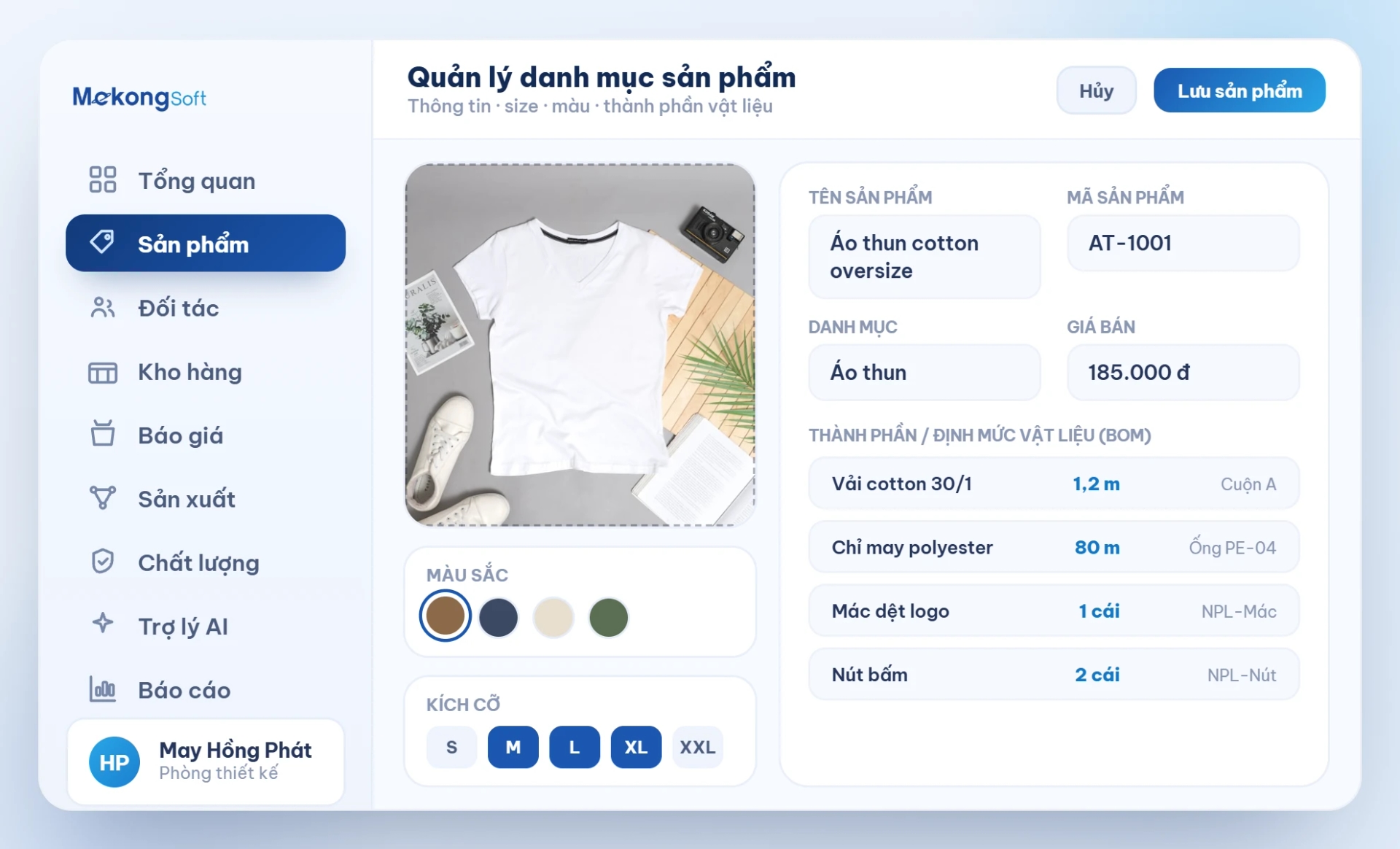This screenshot has width=1400, height=849.
Task: Select the cream color swatch
Action: click(x=553, y=617)
